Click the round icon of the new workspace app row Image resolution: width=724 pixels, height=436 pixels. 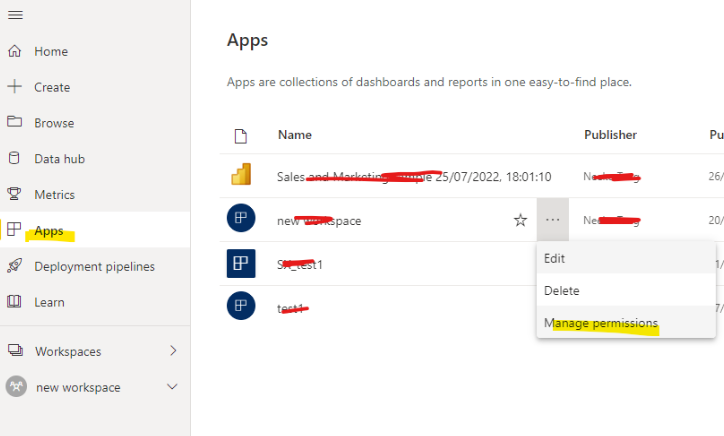tap(241, 218)
